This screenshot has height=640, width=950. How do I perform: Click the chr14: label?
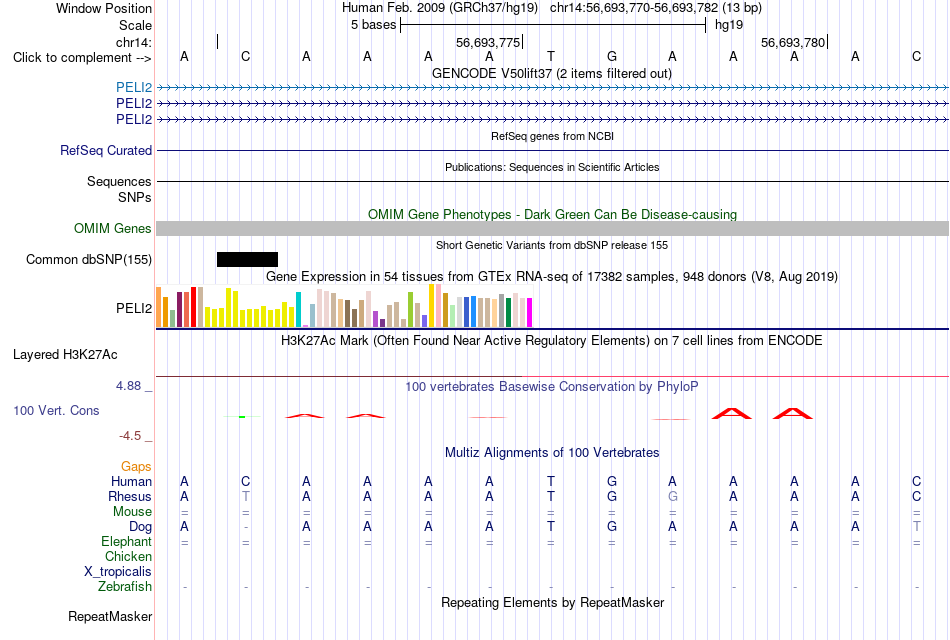click(134, 42)
